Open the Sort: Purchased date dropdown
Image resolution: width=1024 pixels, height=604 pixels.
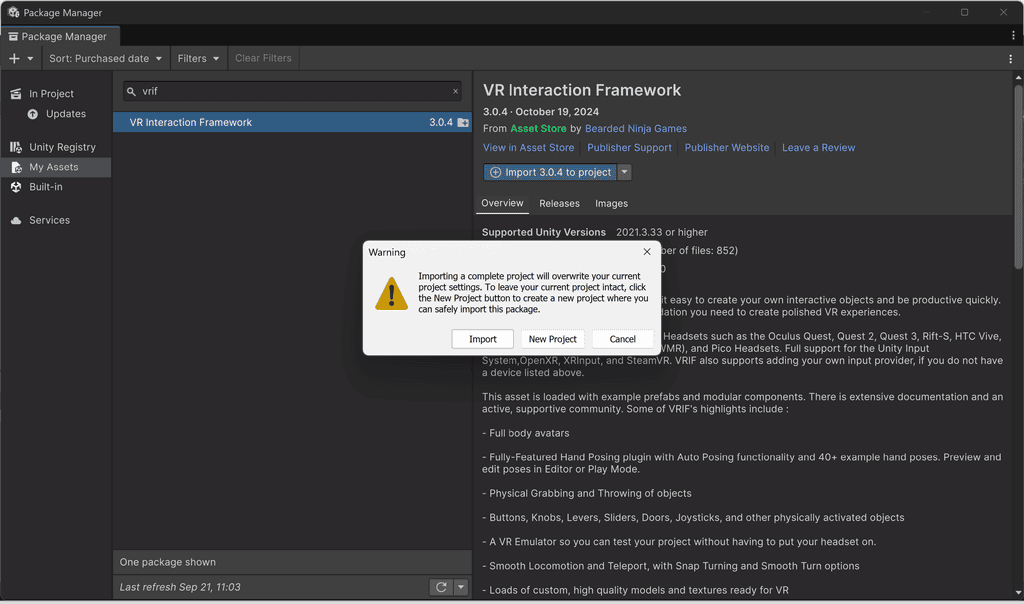(105, 59)
